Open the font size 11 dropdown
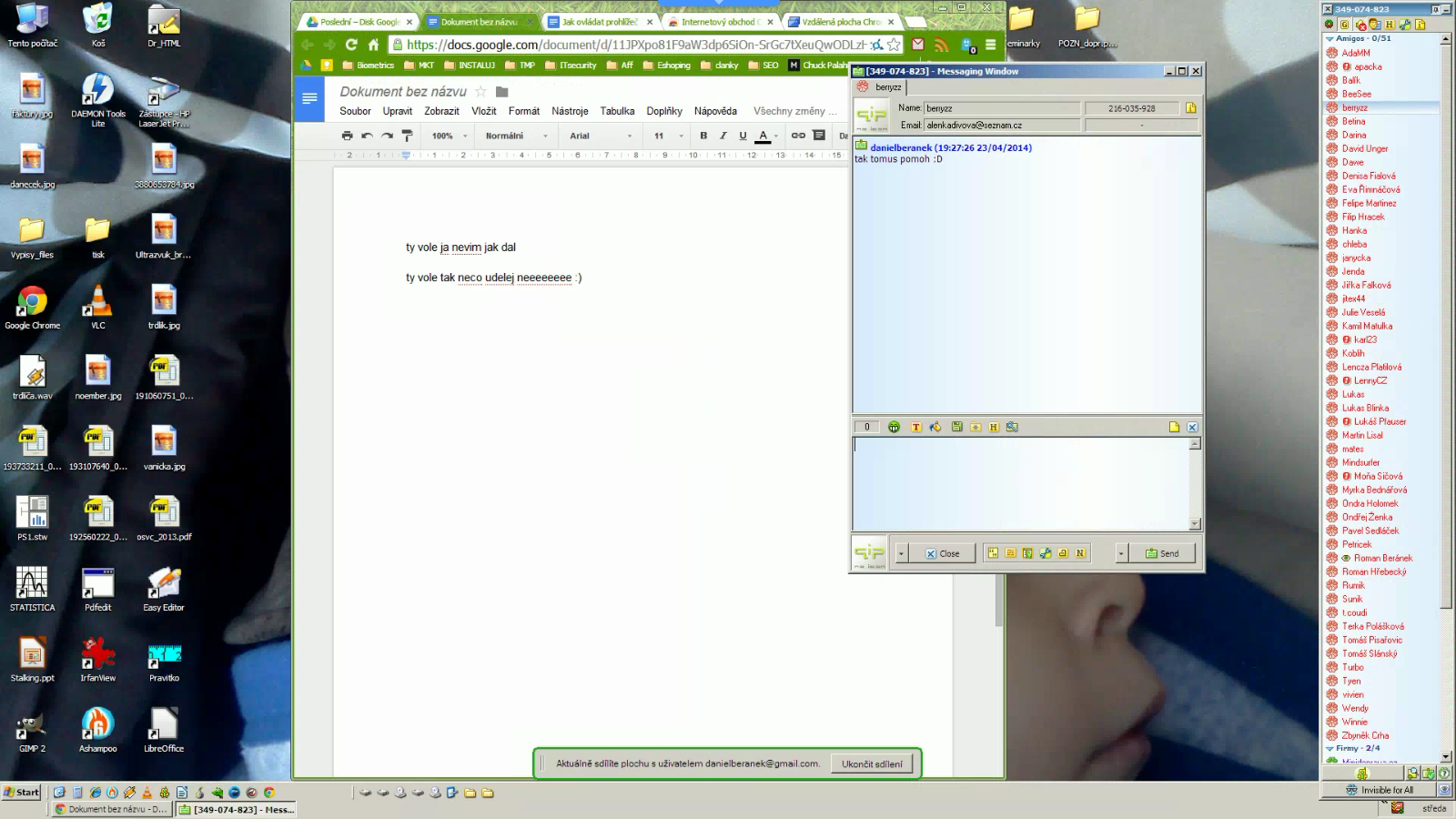The image size is (1456, 819). pyautogui.click(x=668, y=136)
